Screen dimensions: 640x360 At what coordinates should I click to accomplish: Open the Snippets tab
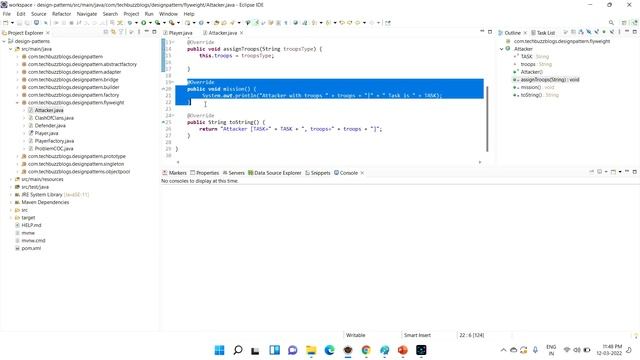pyautogui.click(x=318, y=173)
